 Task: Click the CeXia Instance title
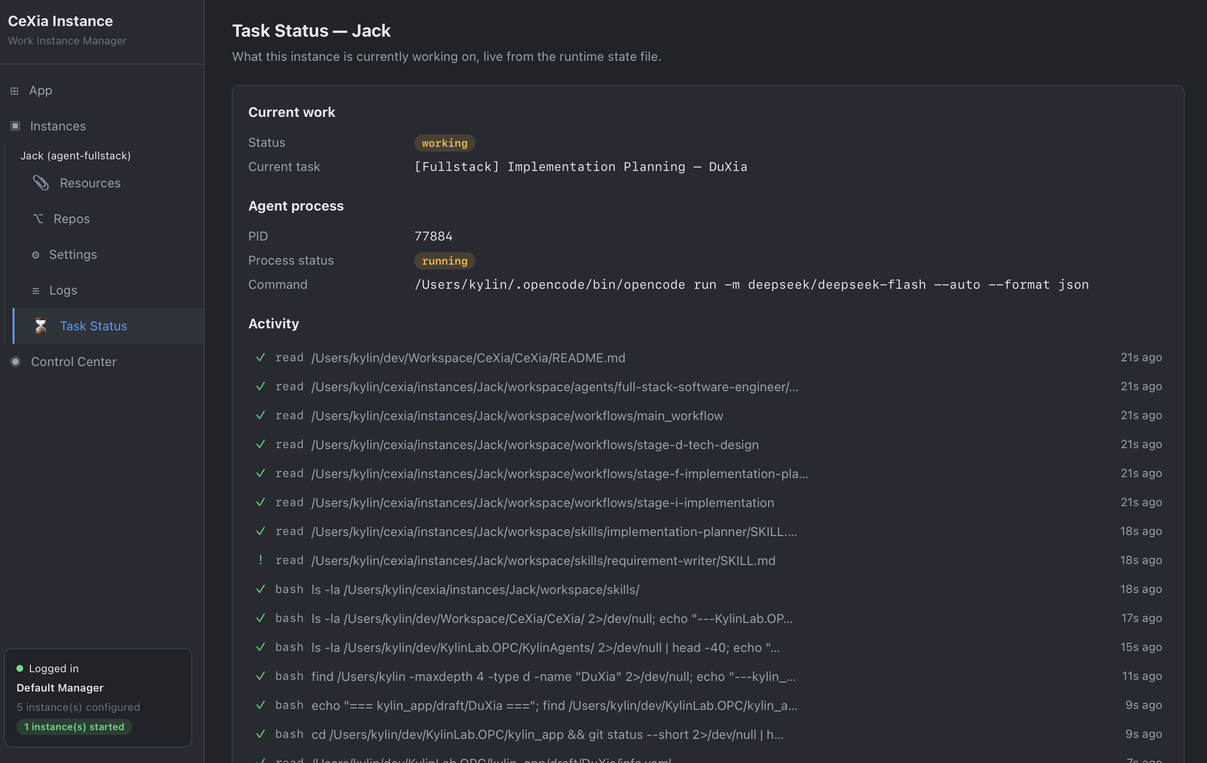point(60,21)
